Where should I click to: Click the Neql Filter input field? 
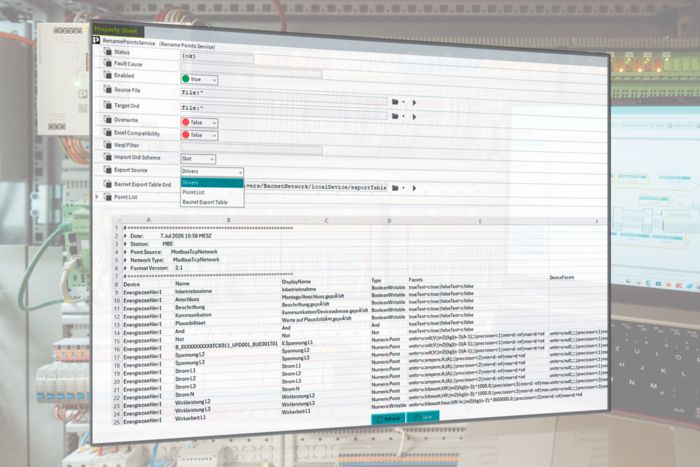(251, 147)
